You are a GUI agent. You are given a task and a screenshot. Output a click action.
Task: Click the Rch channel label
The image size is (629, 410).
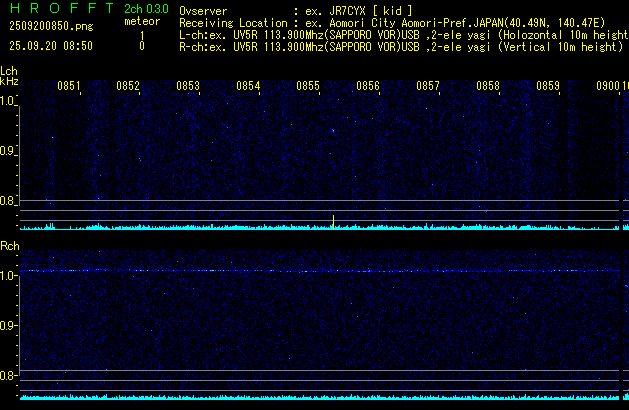tap(9, 246)
